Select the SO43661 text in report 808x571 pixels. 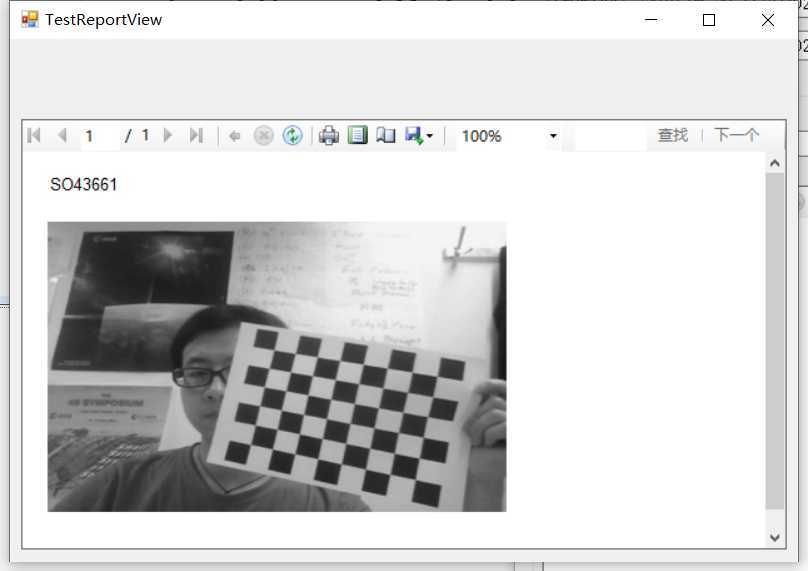tap(84, 184)
